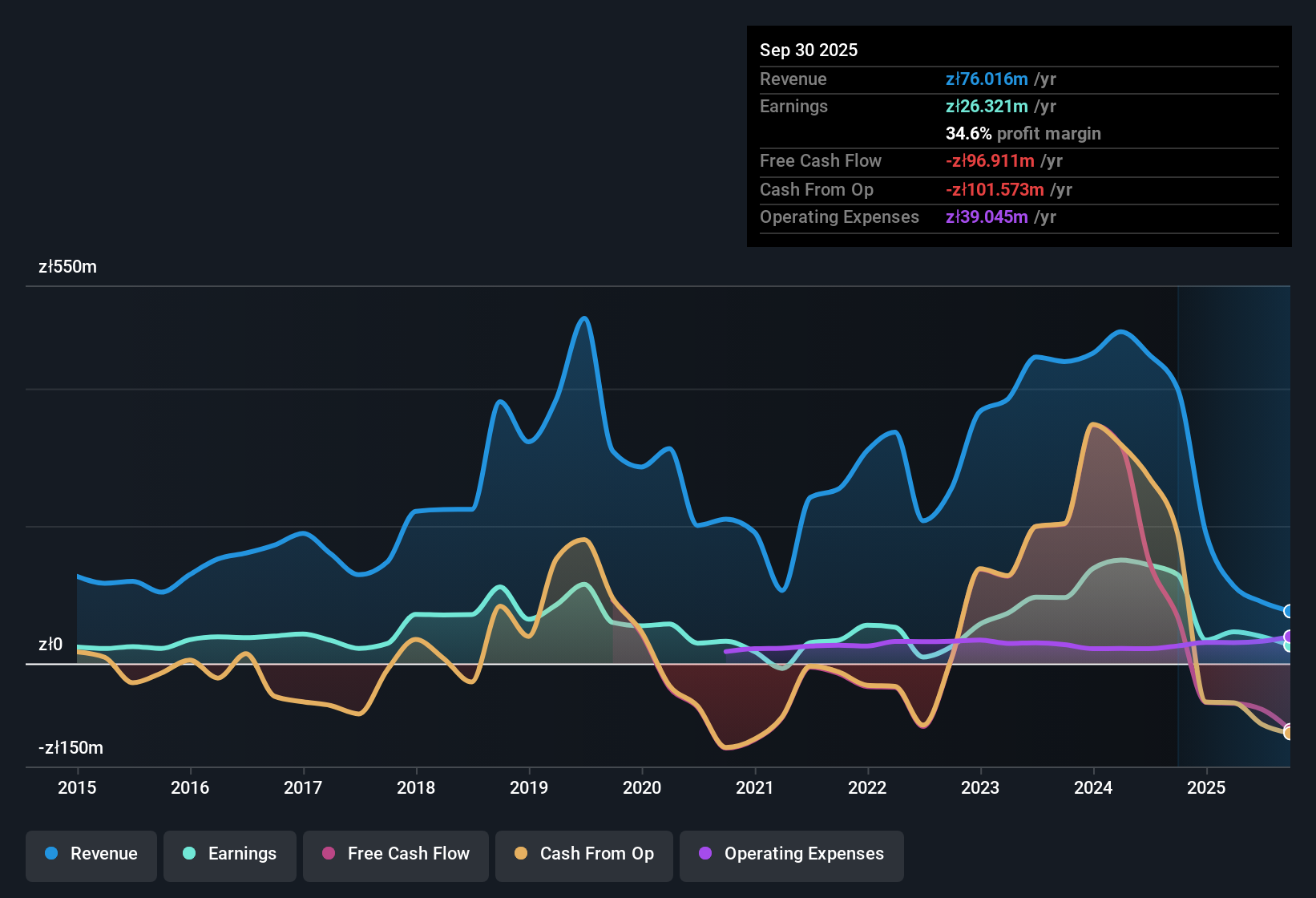1316x898 pixels.
Task: Click the -zł96.911m Free Cash Flow value
Action: pos(990,160)
